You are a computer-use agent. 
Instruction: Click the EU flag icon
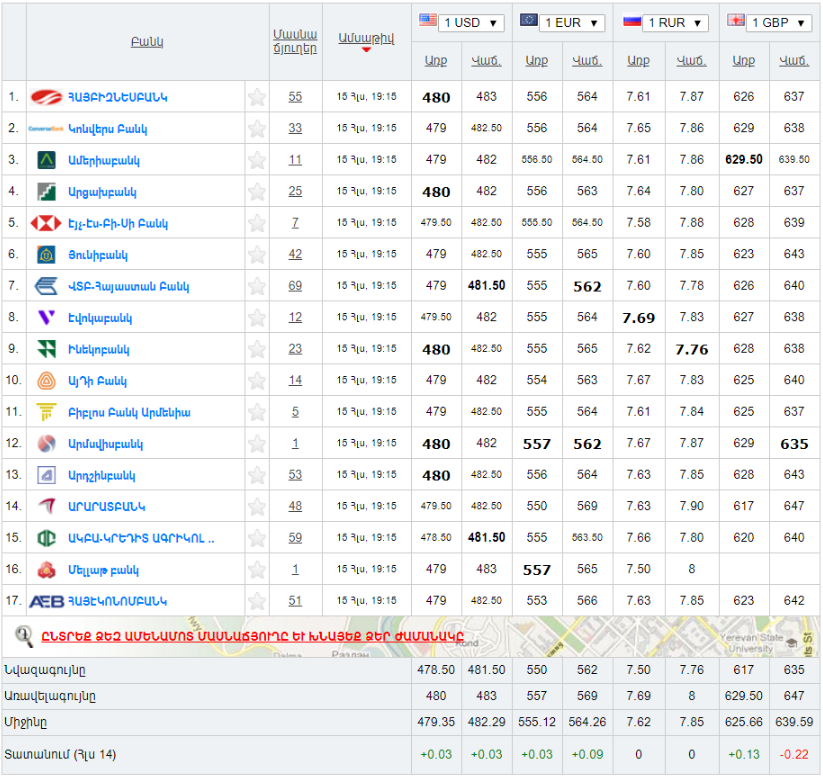[529, 20]
